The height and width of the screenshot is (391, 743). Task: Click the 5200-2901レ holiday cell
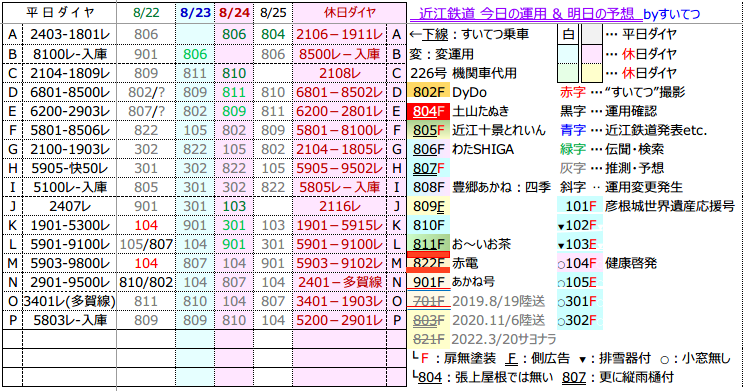[x=340, y=320]
